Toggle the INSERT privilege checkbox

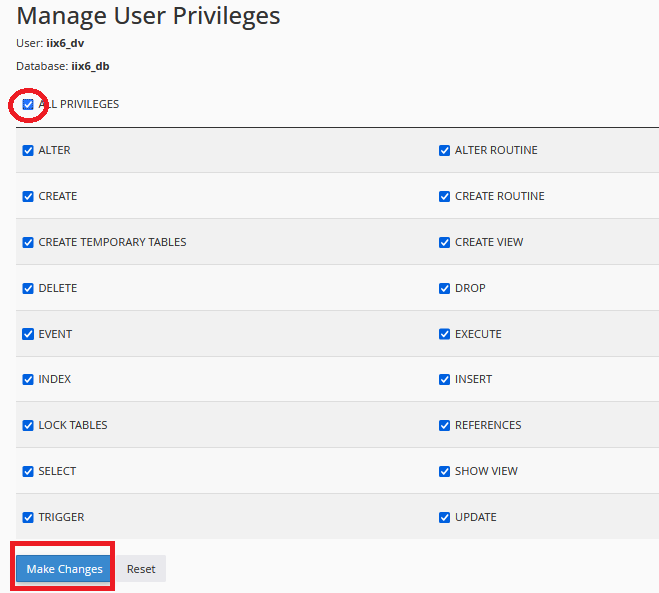(444, 380)
